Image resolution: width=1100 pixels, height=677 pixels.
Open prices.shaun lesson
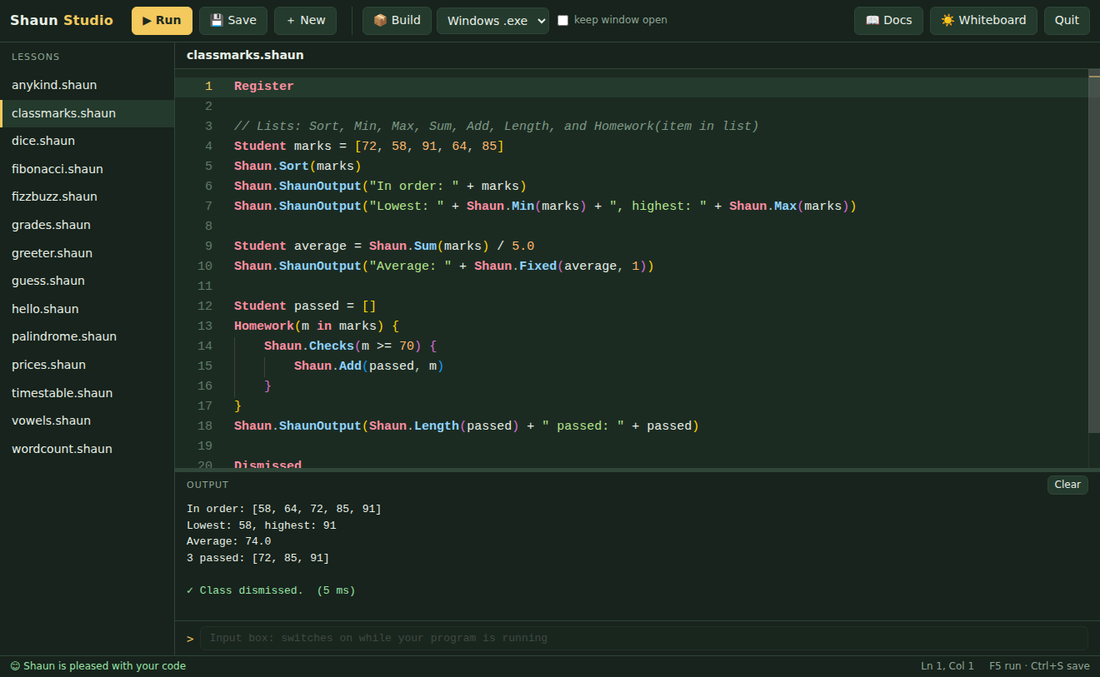[x=87, y=365]
